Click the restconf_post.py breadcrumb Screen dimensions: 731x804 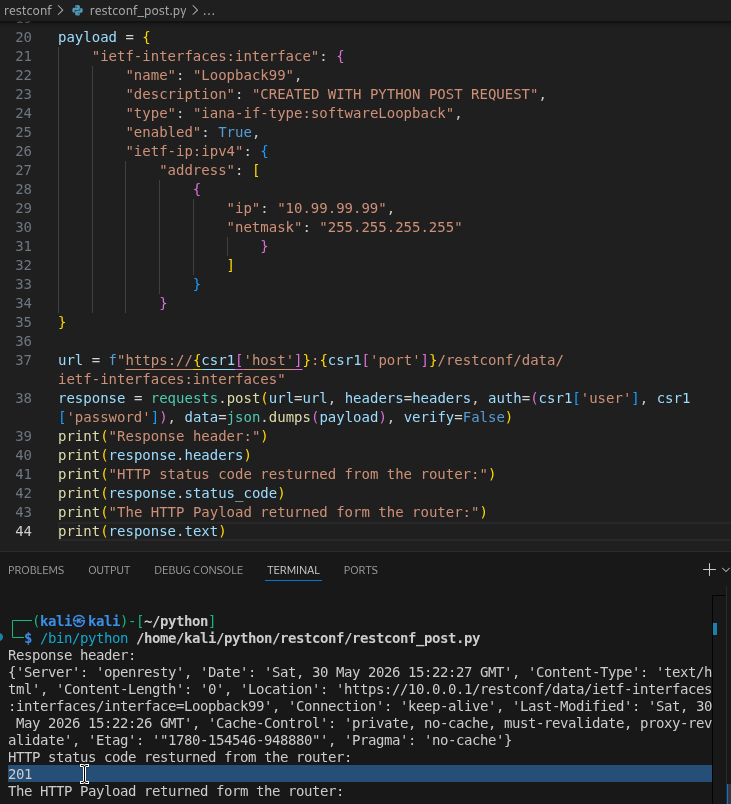coord(138,10)
